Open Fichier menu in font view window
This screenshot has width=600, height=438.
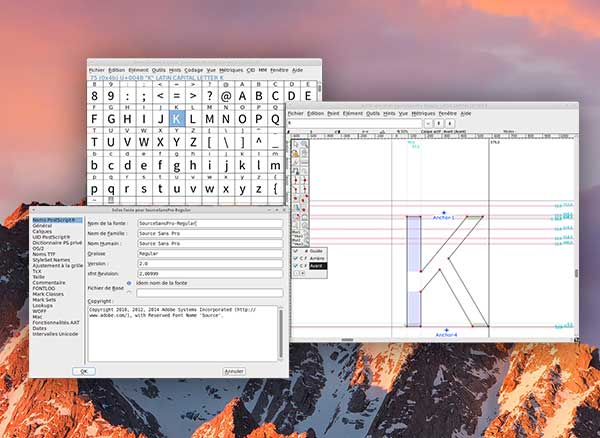97,70
